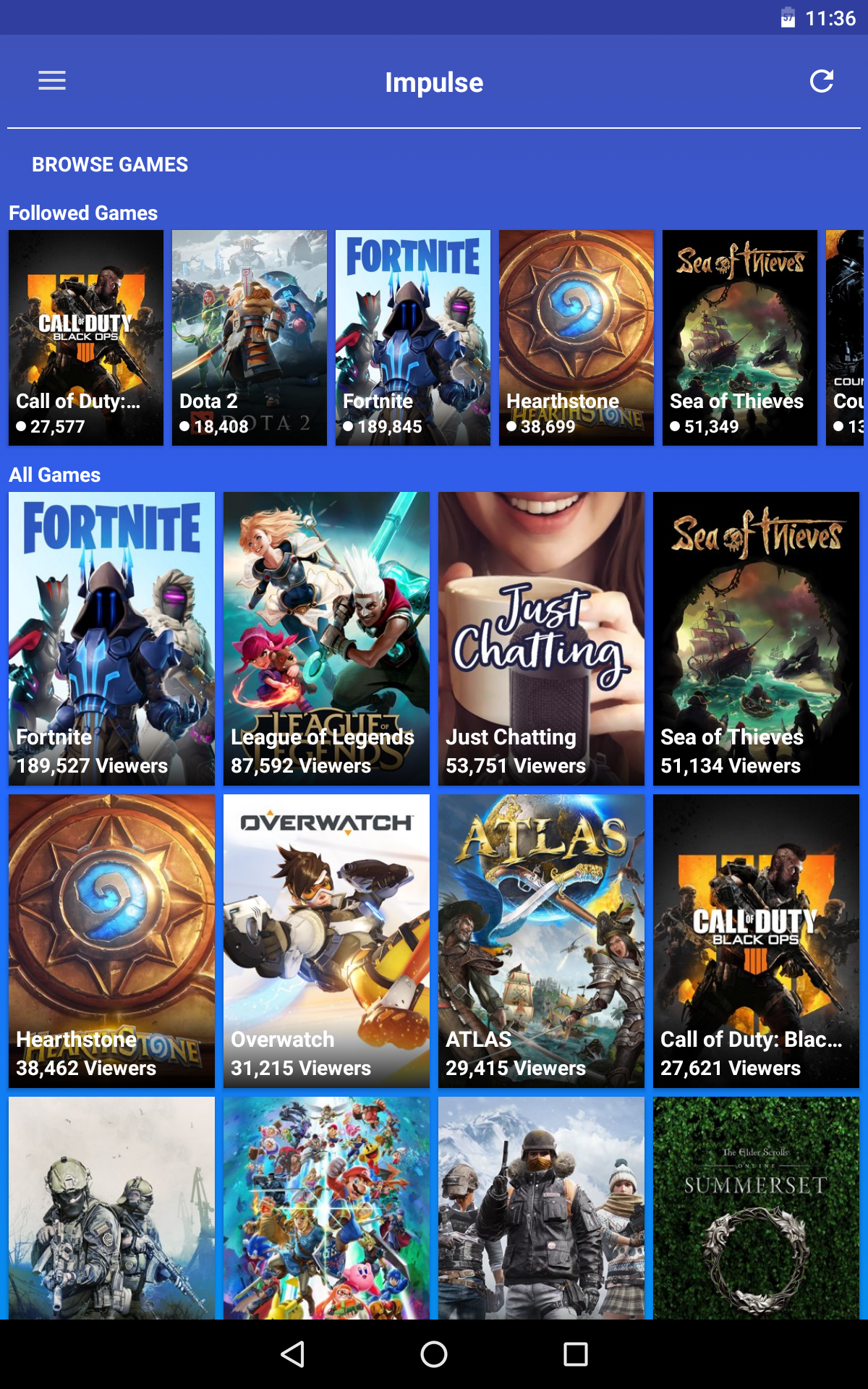Open the Super Smash Bros artwork tile

(x=327, y=1208)
